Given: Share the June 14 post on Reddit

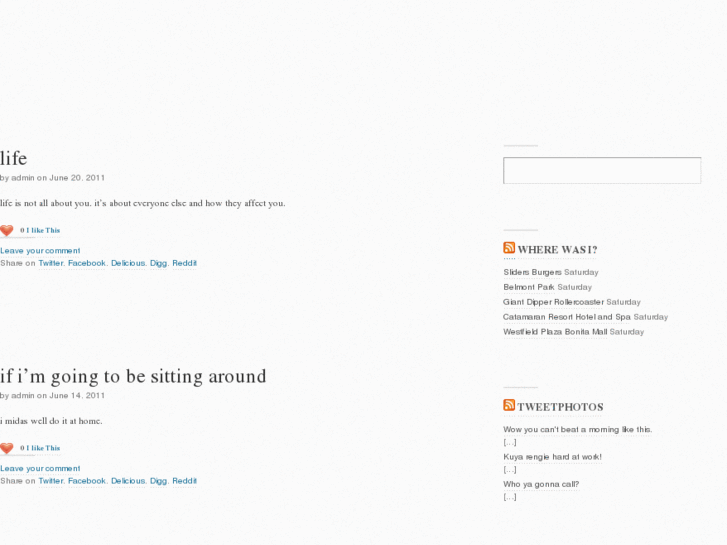Looking at the screenshot, I should 185,481.
